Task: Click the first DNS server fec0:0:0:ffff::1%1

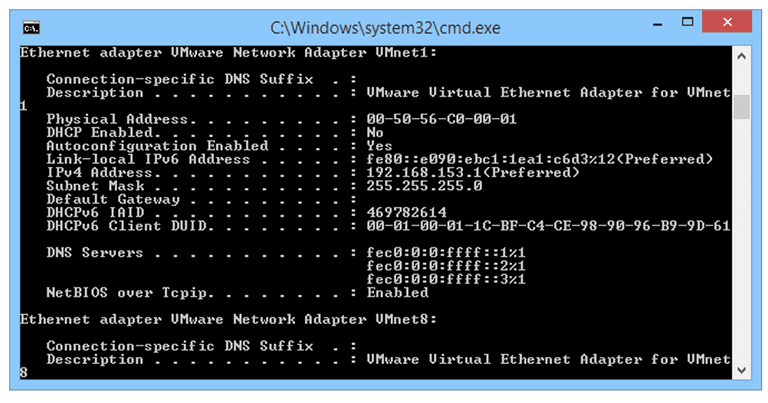Action: click(446, 253)
